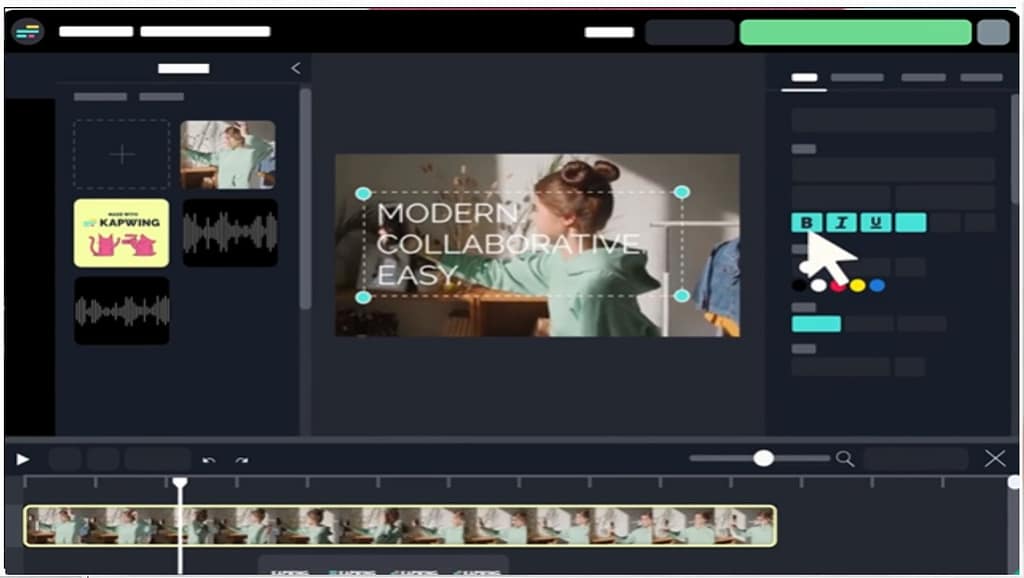Open the timeline zoom magnifier
Image resolution: width=1024 pixels, height=578 pixels.
845,459
